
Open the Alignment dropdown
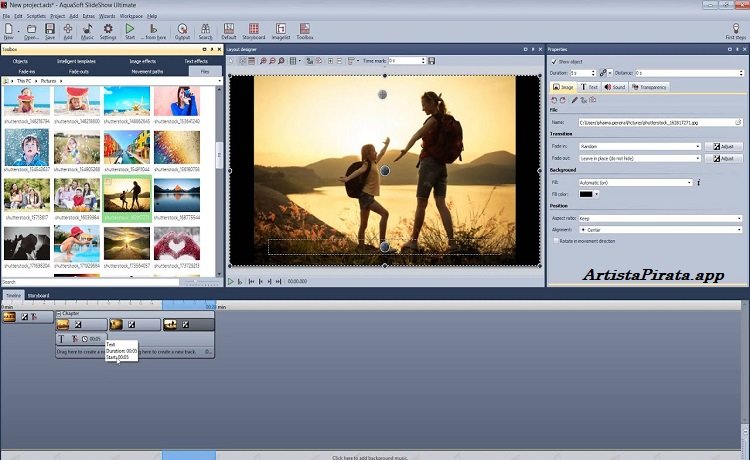tap(739, 229)
